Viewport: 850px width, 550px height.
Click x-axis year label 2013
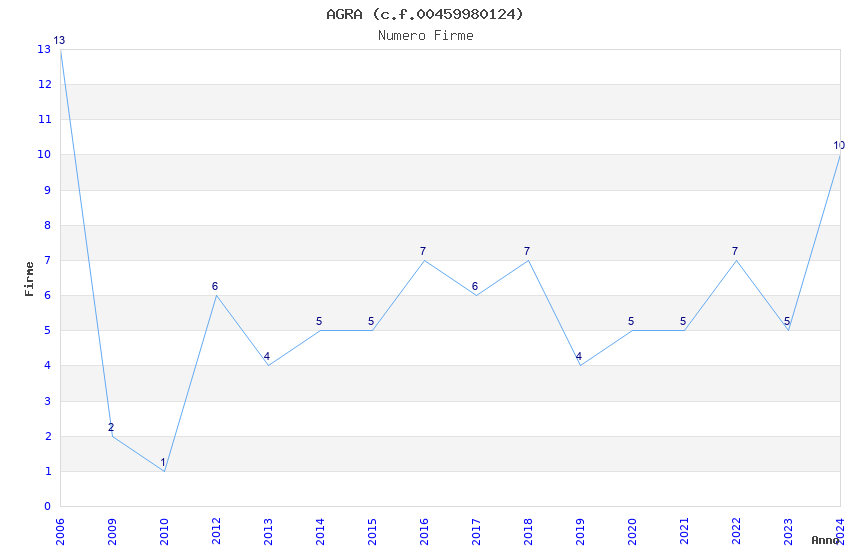pos(268,532)
